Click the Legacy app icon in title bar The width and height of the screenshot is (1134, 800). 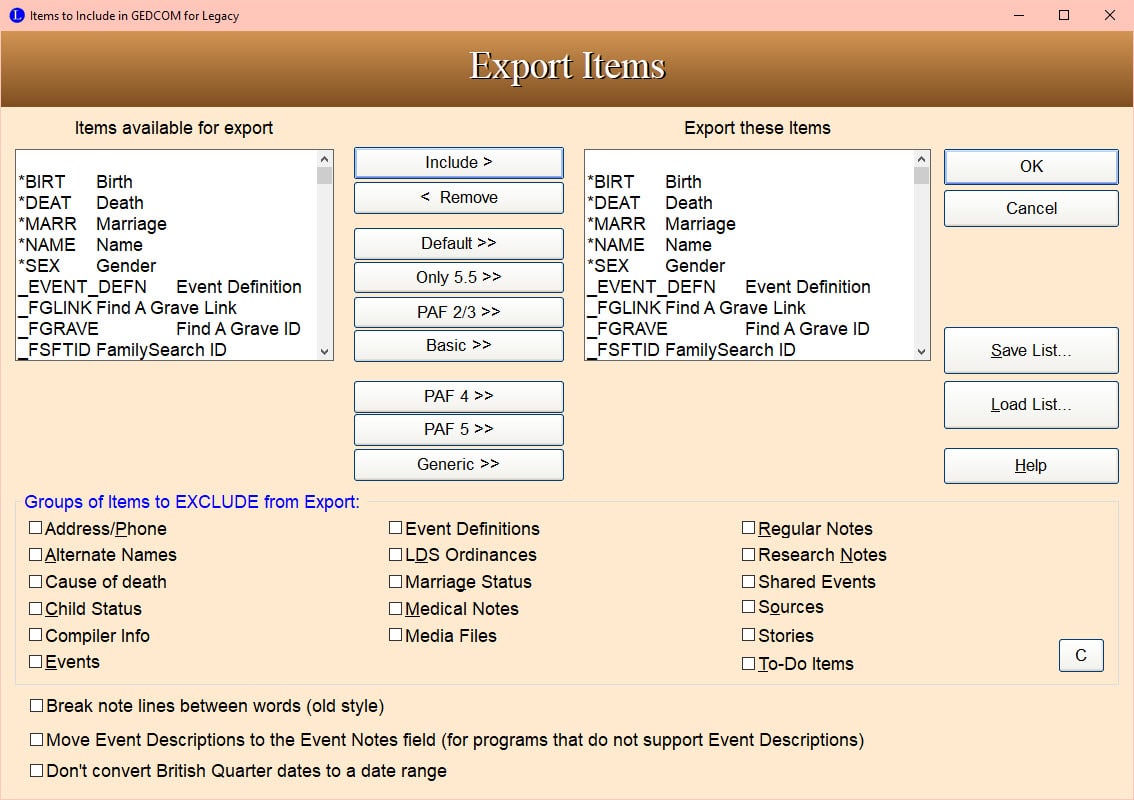point(15,16)
